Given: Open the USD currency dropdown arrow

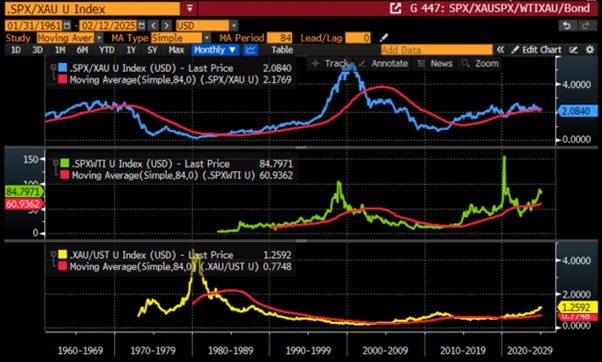Looking at the screenshot, I should [x=234, y=26].
